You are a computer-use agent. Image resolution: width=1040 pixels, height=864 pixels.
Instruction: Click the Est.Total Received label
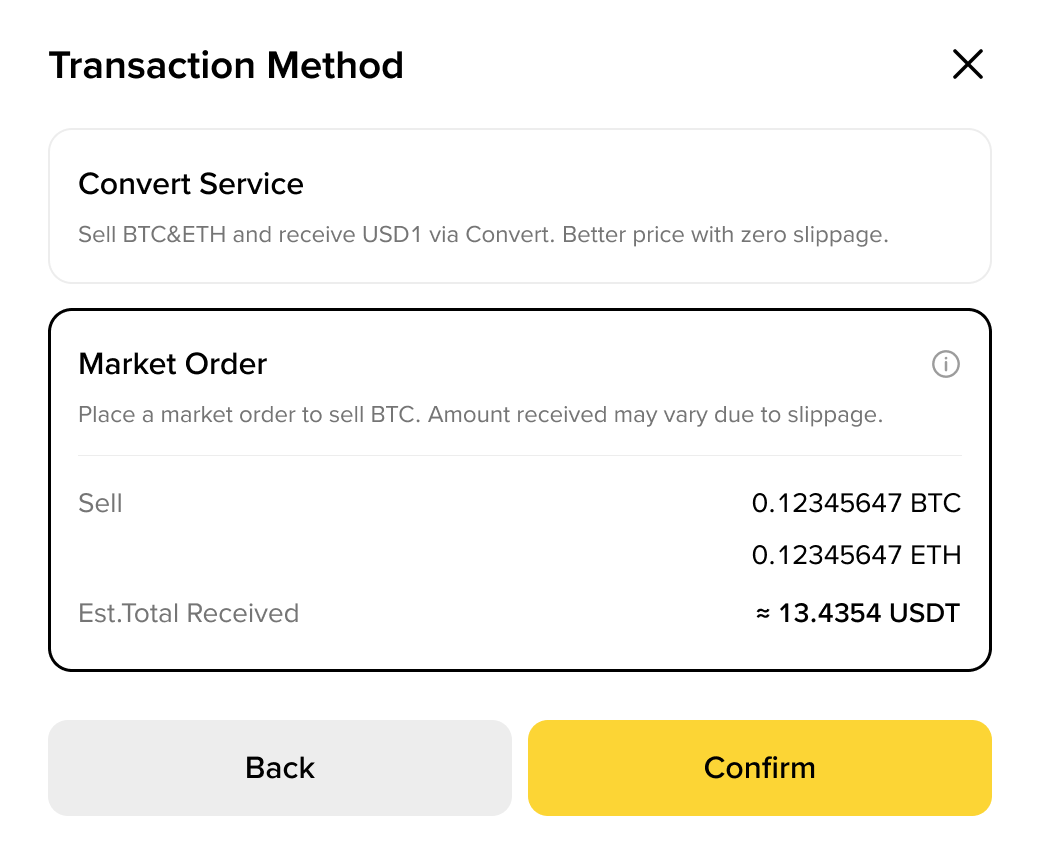click(x=188, y=613)
